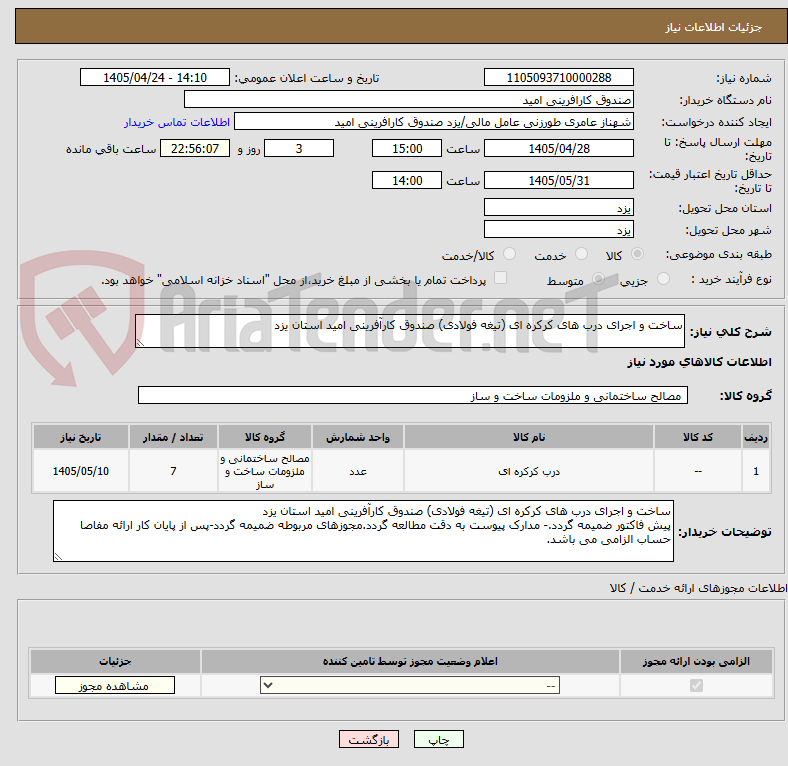Viewport: 788px width, 766px height.
Task: Click the goods group field مصالح ساختمانی
Action: [413, 395]
